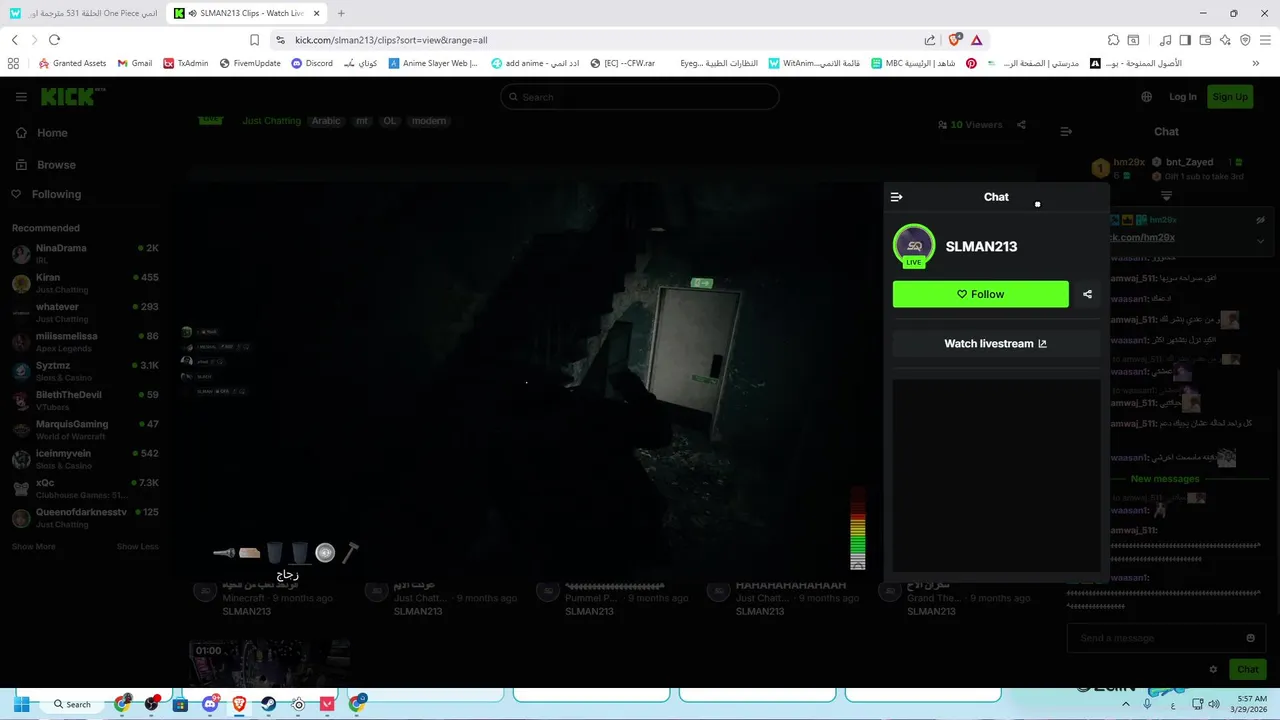This screenshot has height=720, width=1280.
Task: Click the Just Chatting category tag
Action: coord(271,121)
